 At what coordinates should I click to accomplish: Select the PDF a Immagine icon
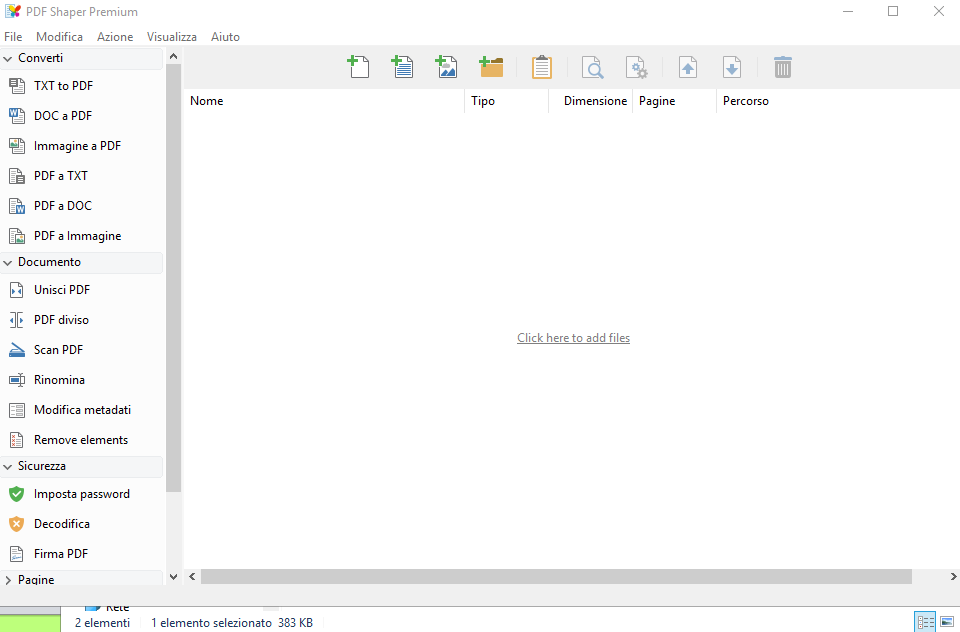click(17, 236)
